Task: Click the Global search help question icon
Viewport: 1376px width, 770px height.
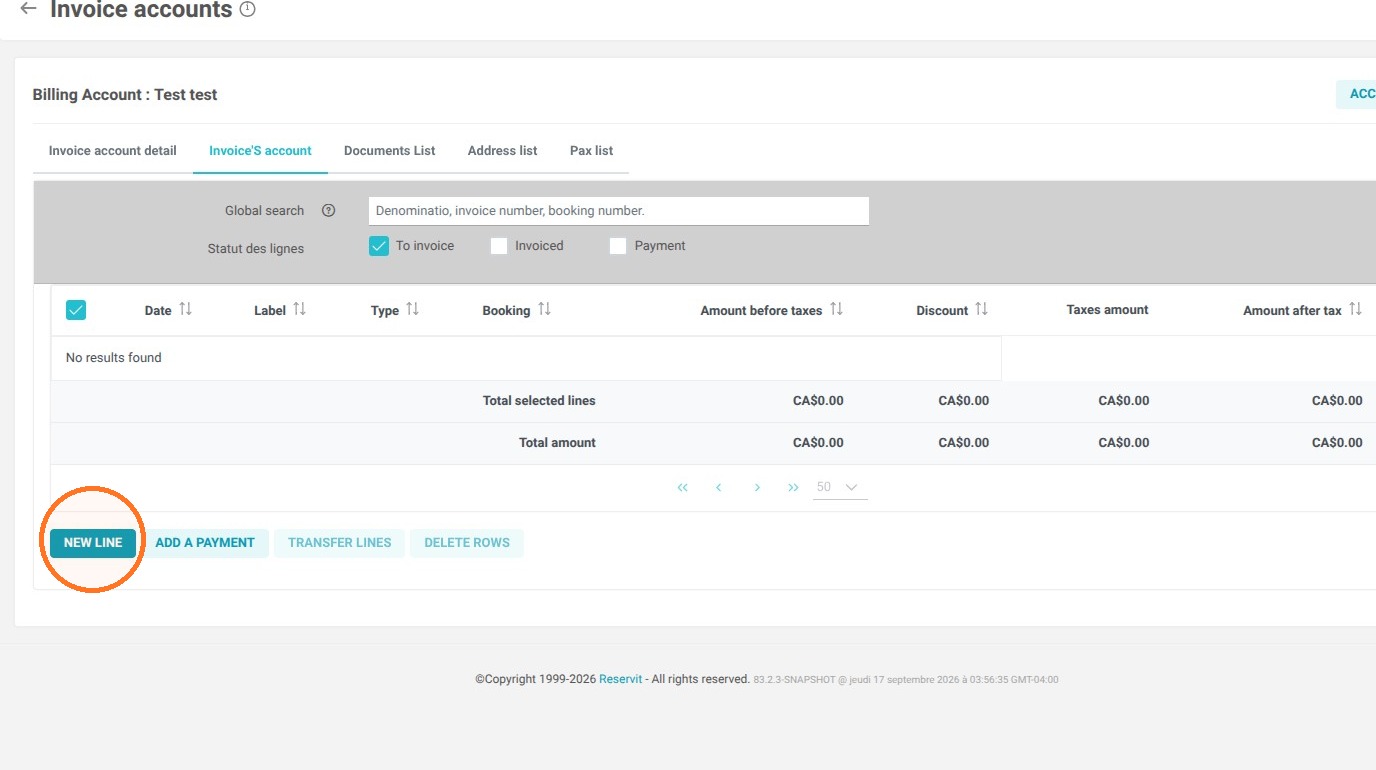Action: 328,211
